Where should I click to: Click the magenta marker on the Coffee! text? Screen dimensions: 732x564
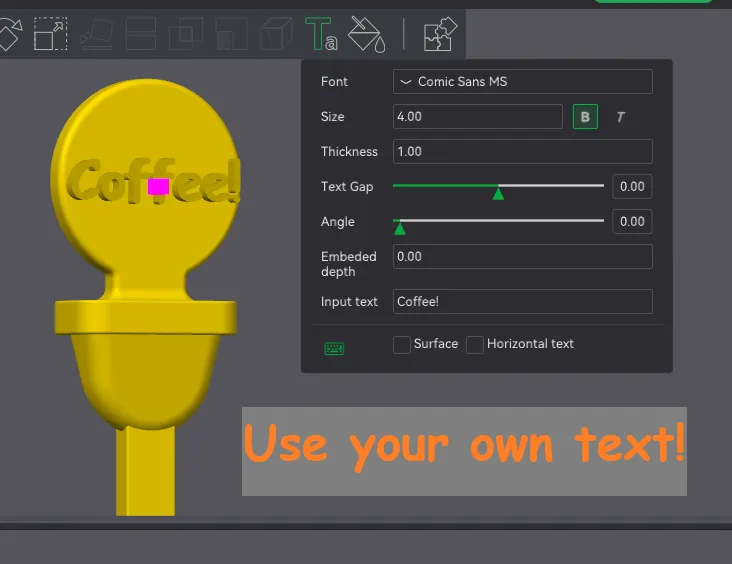click(158, 186)
